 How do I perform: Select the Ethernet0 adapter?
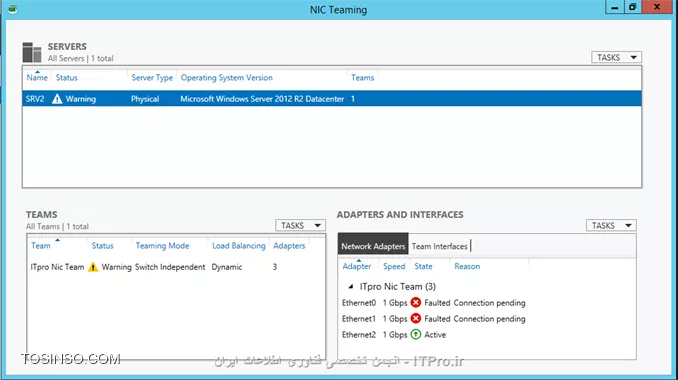click(x=359, y=303)
